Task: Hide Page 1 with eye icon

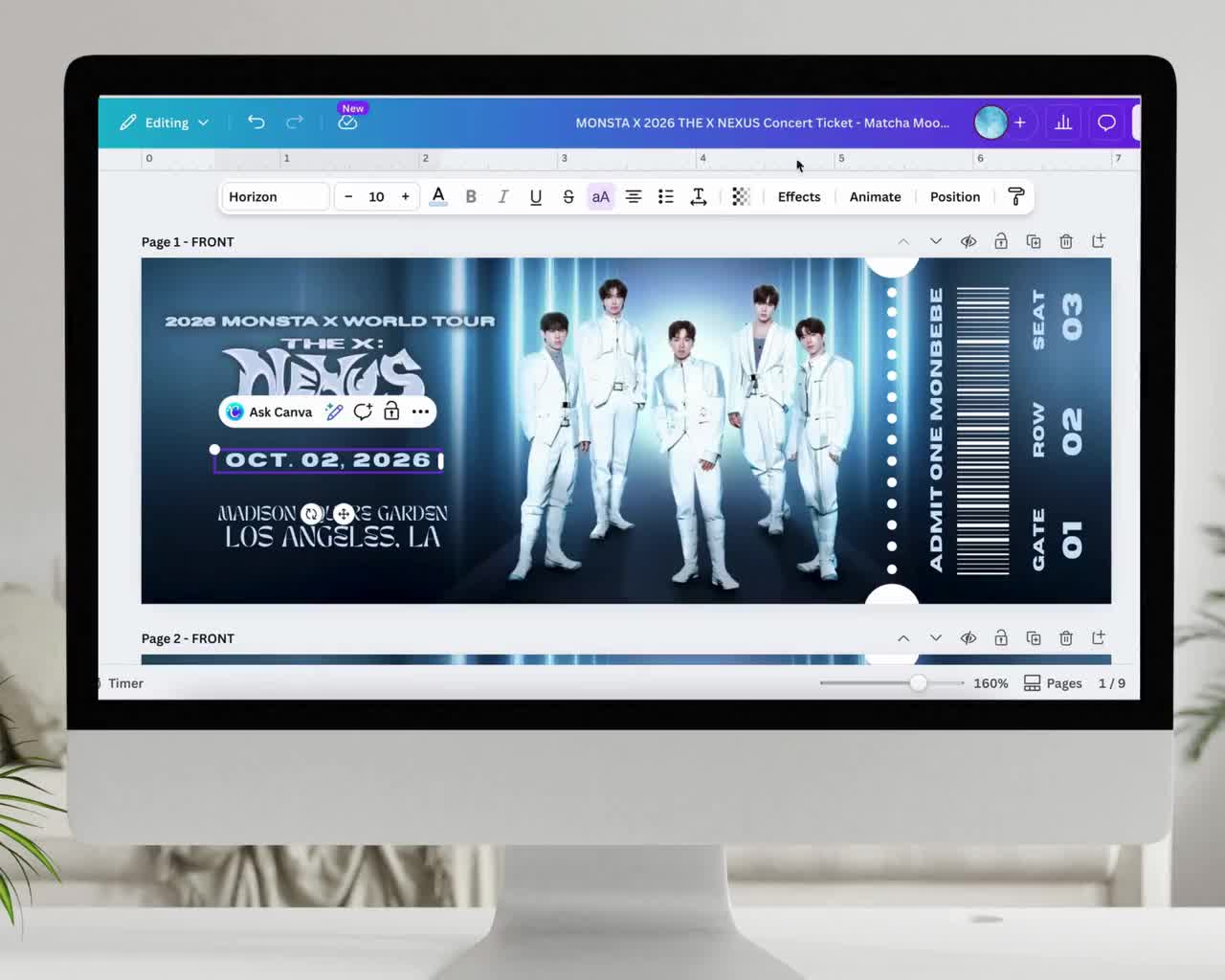Action: click(969, 241)
